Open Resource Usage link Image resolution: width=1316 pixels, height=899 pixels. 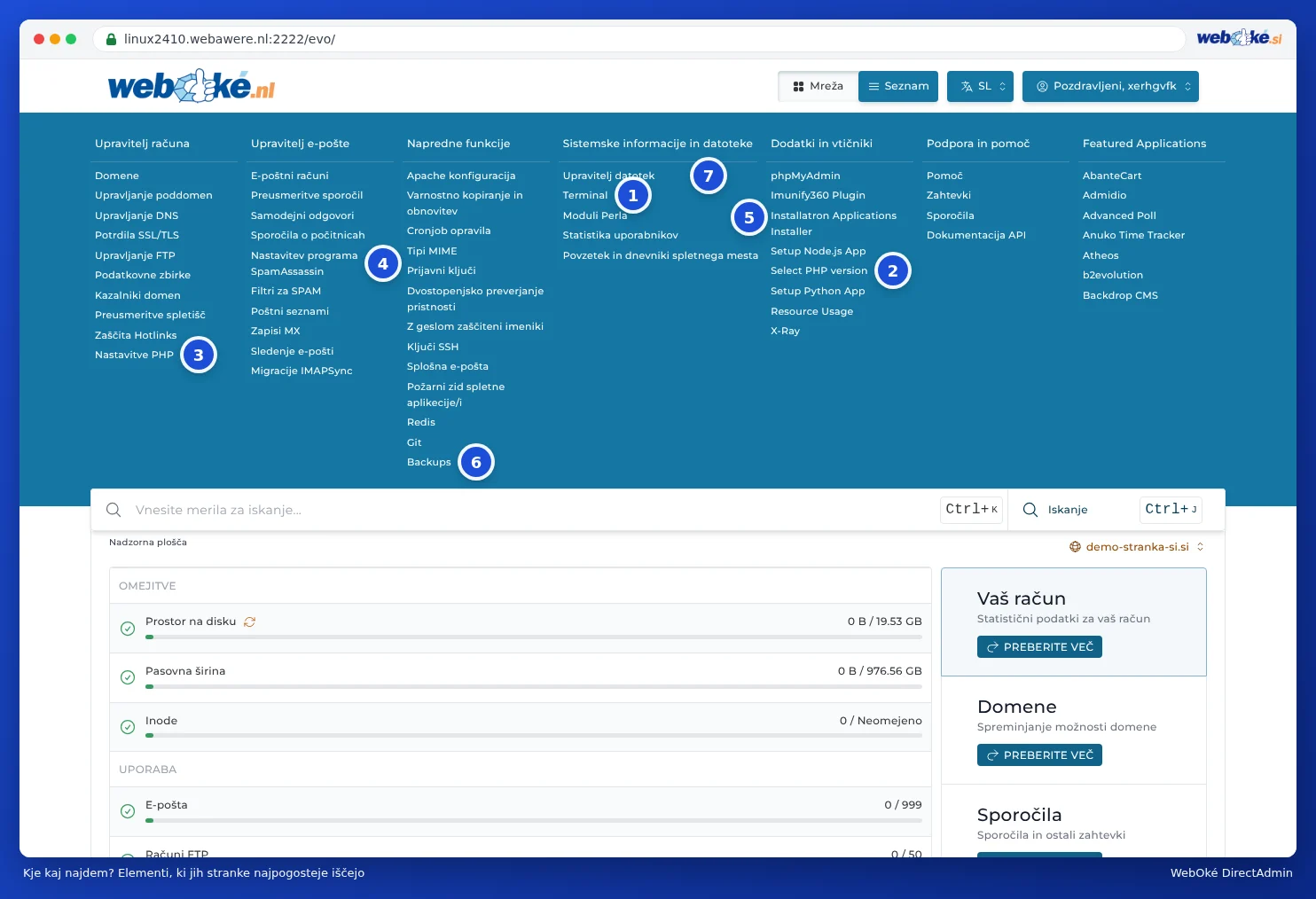pos(811,311)
